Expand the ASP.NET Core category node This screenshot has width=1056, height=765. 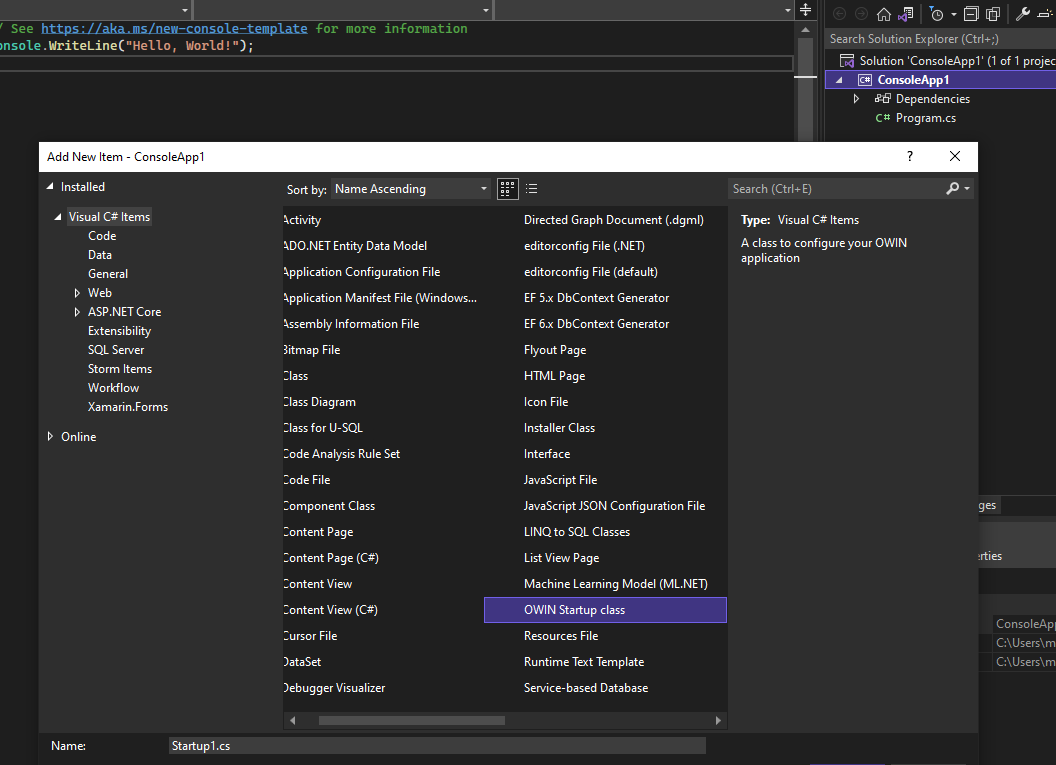[x=77, y=312]
